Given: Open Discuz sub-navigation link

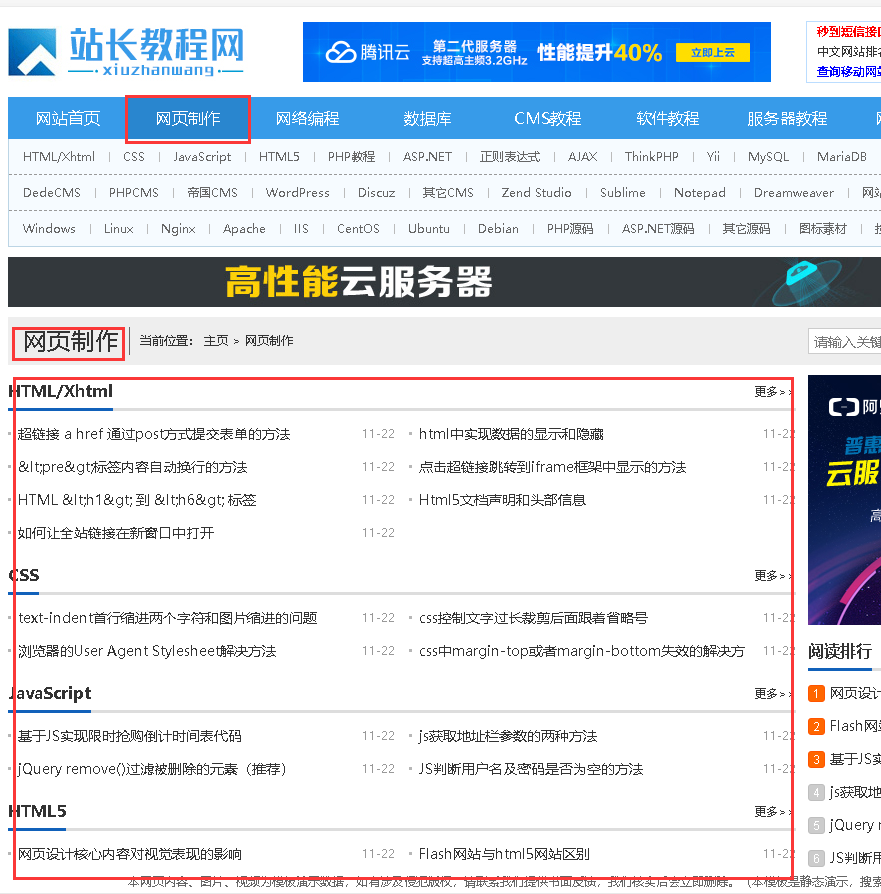Looking at the screenshot, I should coord(376,193).
